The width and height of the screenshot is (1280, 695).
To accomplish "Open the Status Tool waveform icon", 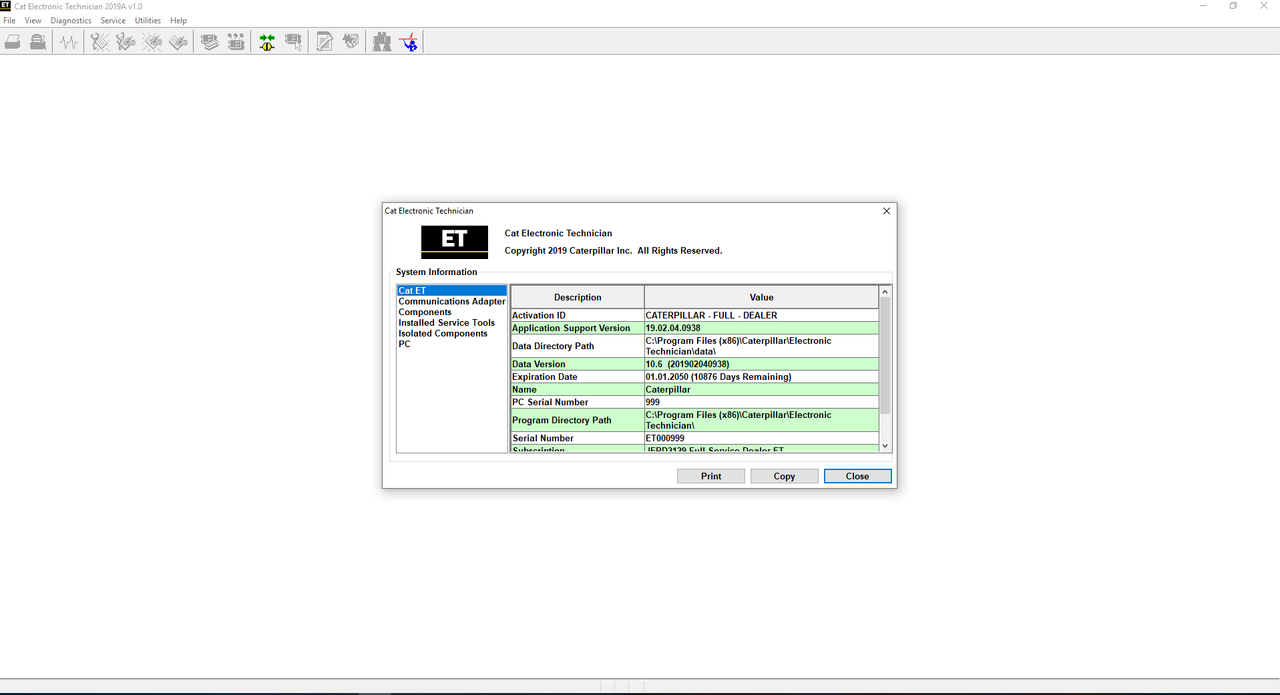I will click(x=68, y=42).
